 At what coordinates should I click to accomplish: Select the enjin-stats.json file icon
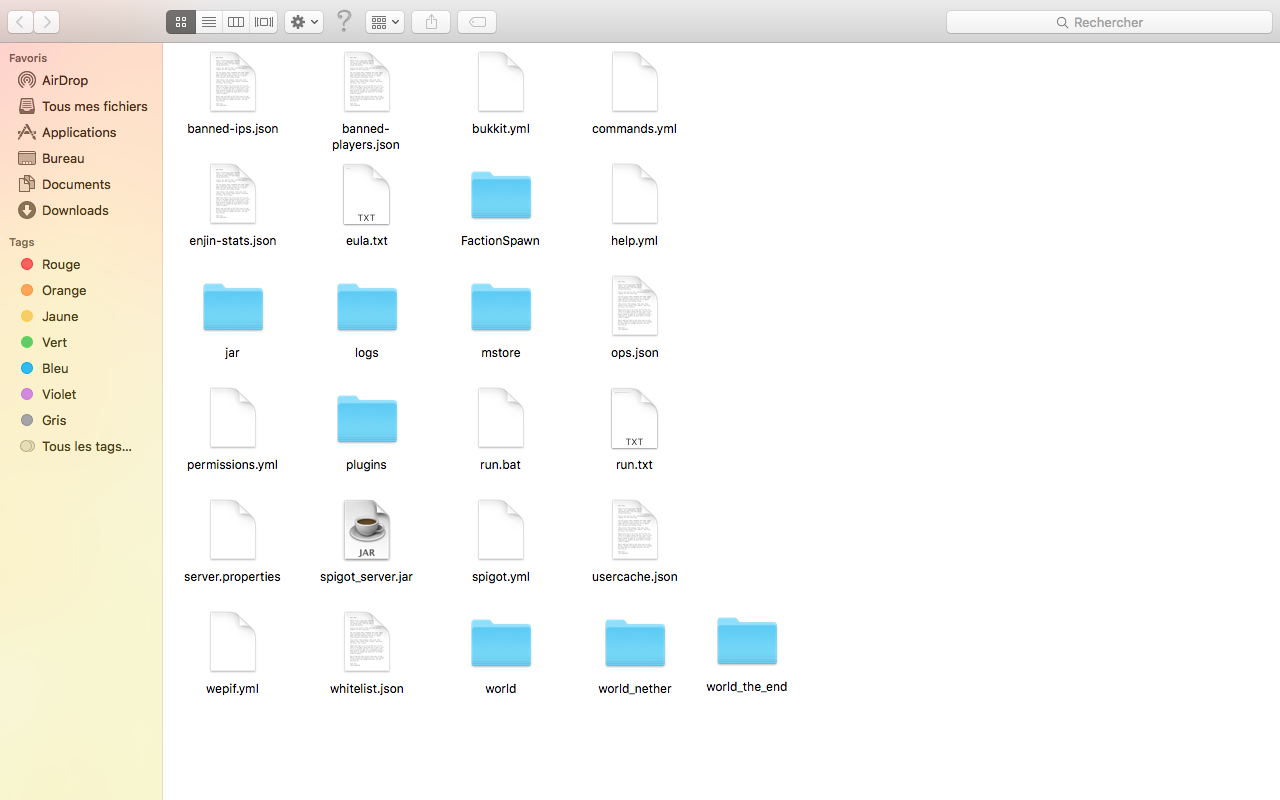point(233,194)
